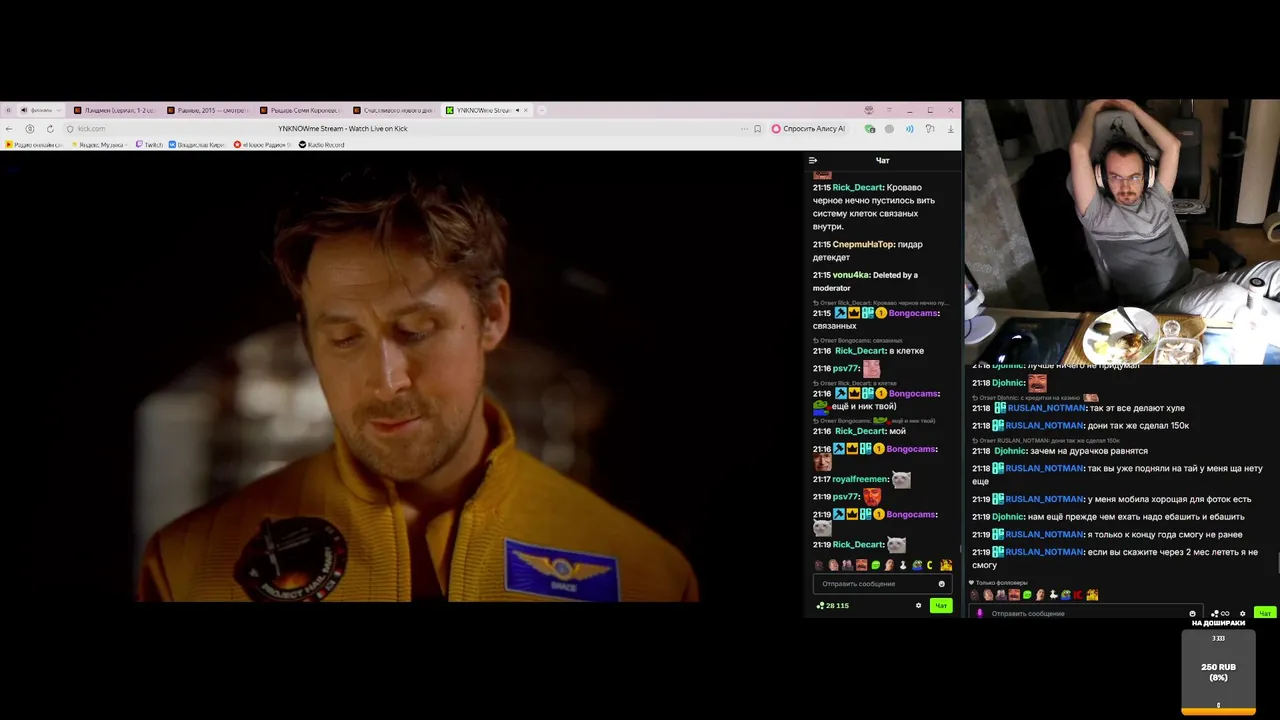The image size is (1280, 720).
Task: Open the Yandex home icon beside back arrow
Action: (30, 129)
